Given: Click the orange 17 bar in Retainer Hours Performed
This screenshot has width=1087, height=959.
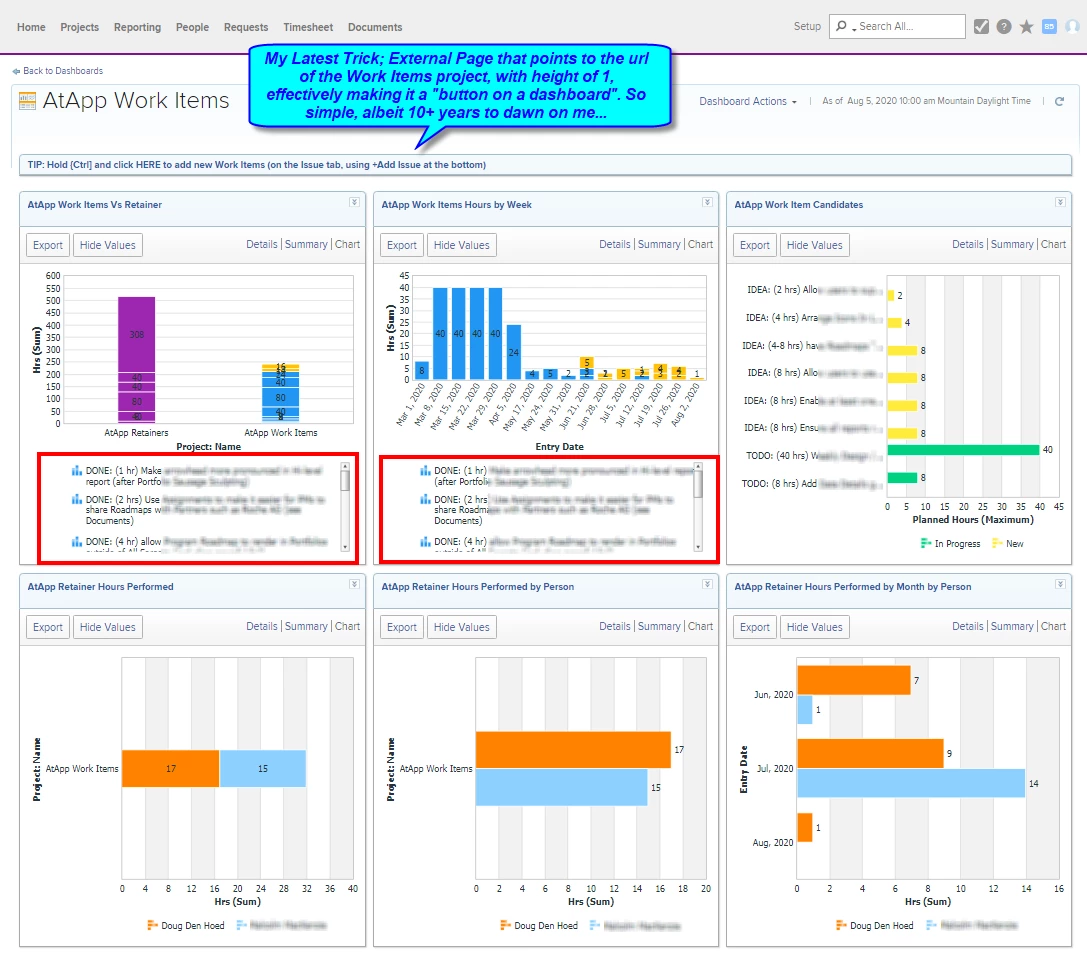Looking at the screenshot, I should (x=171, y=768).
